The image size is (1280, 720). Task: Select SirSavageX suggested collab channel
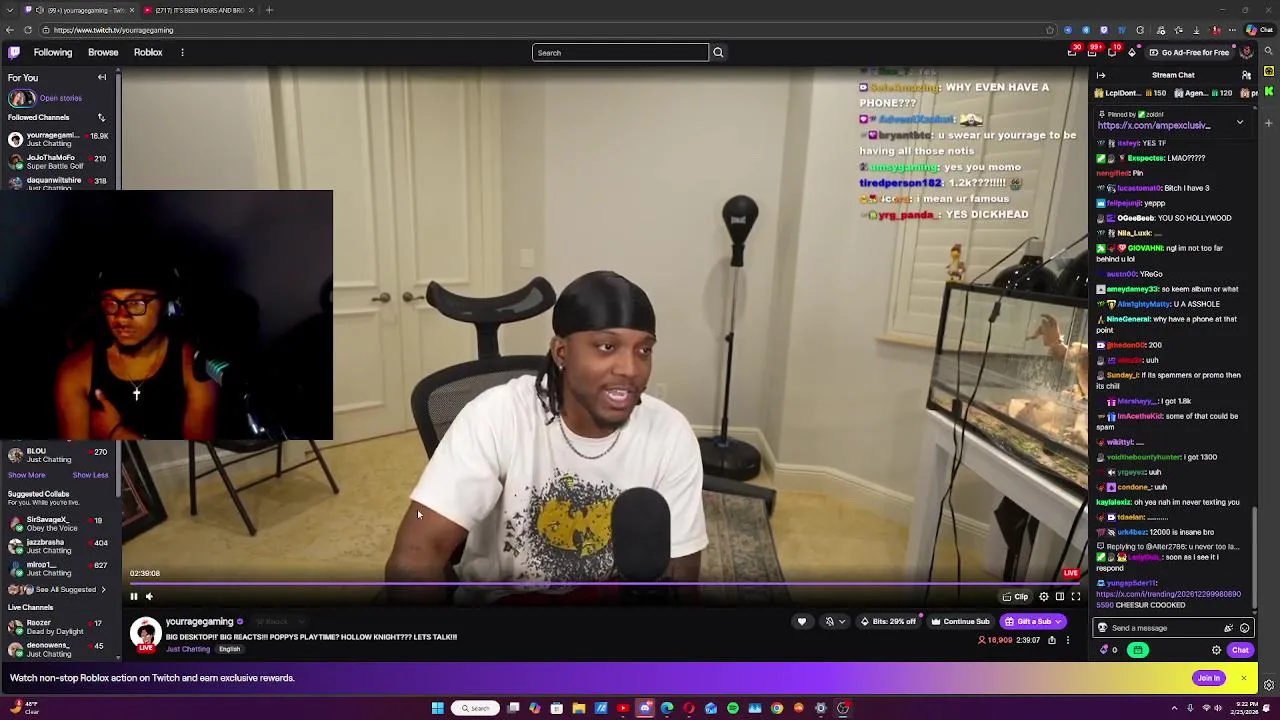coord(58,524)
